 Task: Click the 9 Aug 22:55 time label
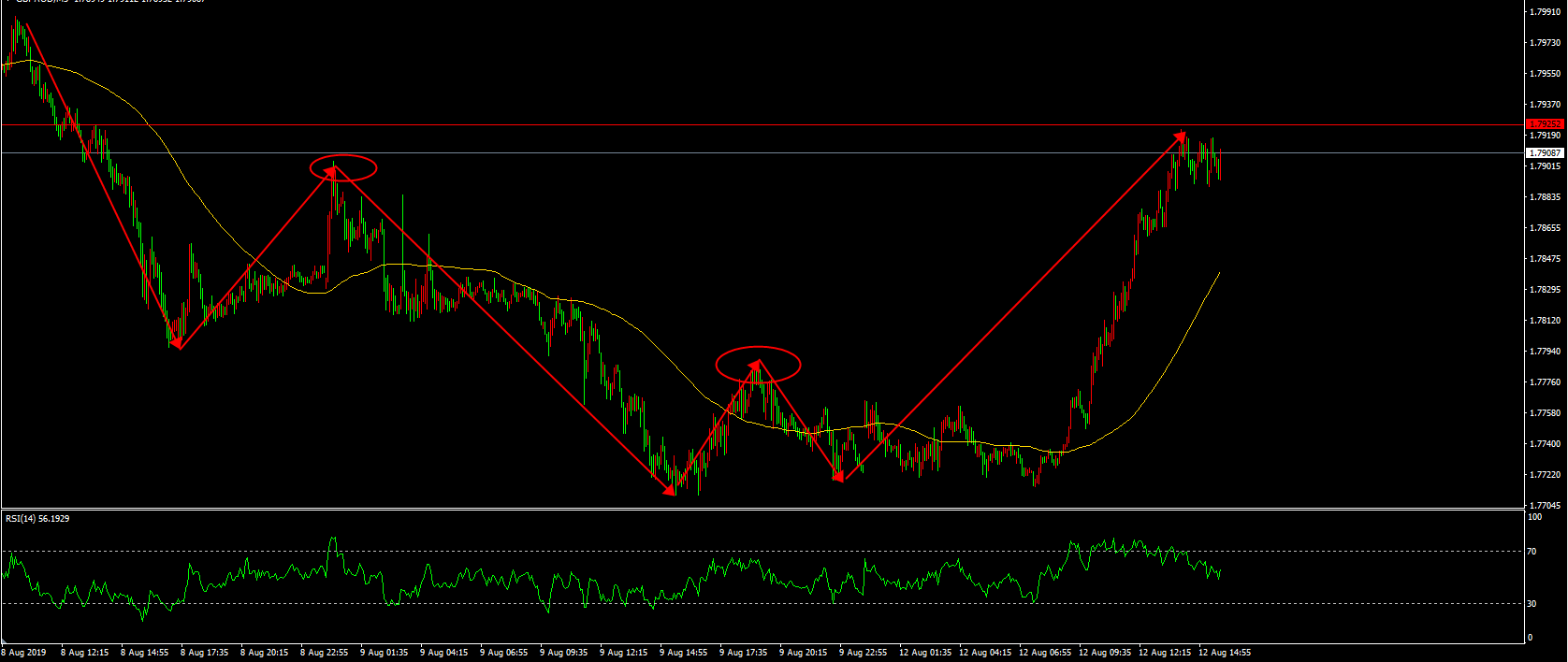(x=864, y=653)
